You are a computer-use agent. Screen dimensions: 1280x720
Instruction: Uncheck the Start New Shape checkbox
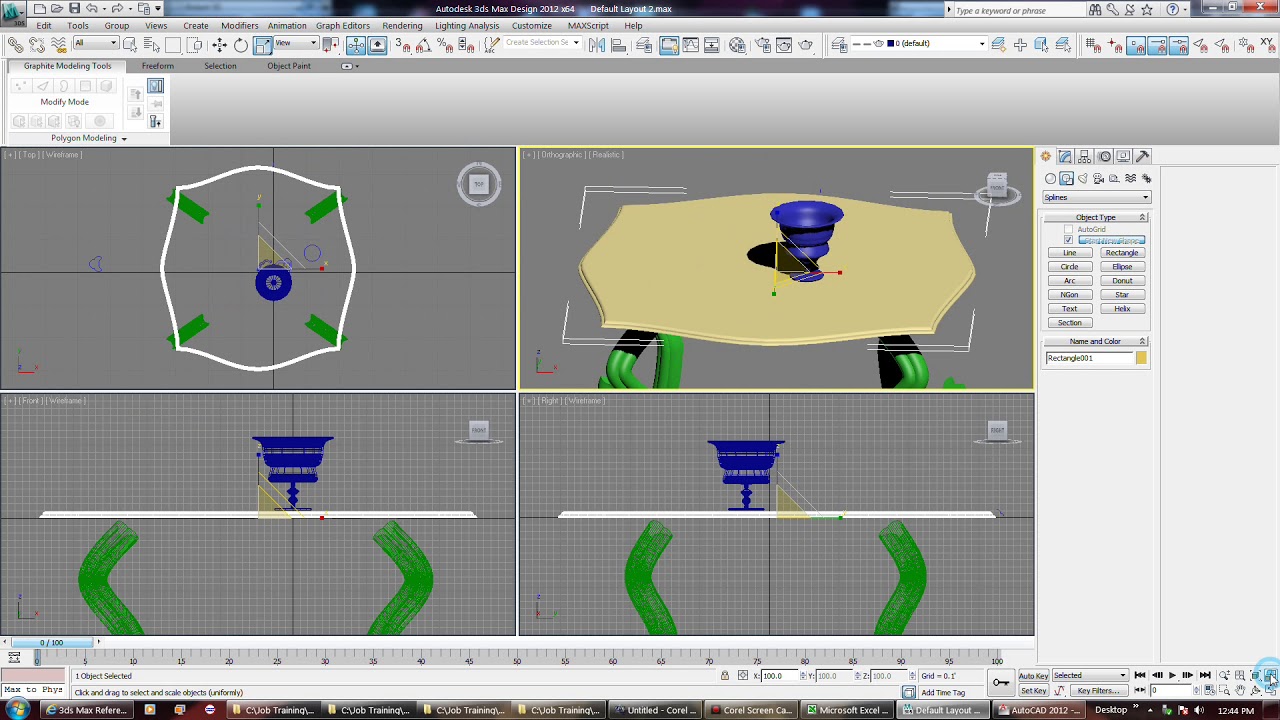[x=1068, y=241]
